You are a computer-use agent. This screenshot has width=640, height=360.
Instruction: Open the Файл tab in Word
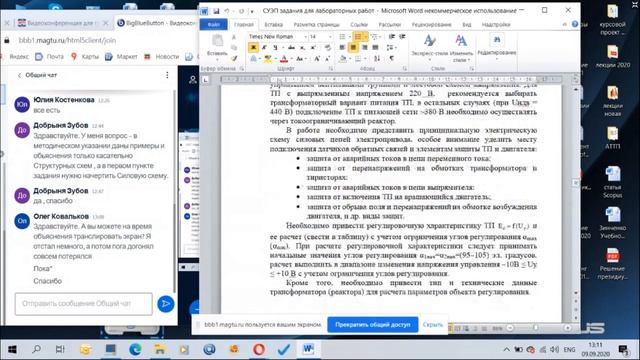(x=213, y=24)
